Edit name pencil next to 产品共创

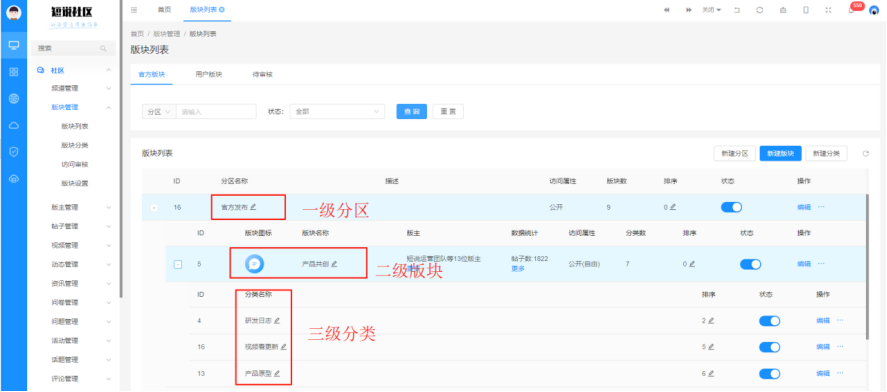pos(334,264)
